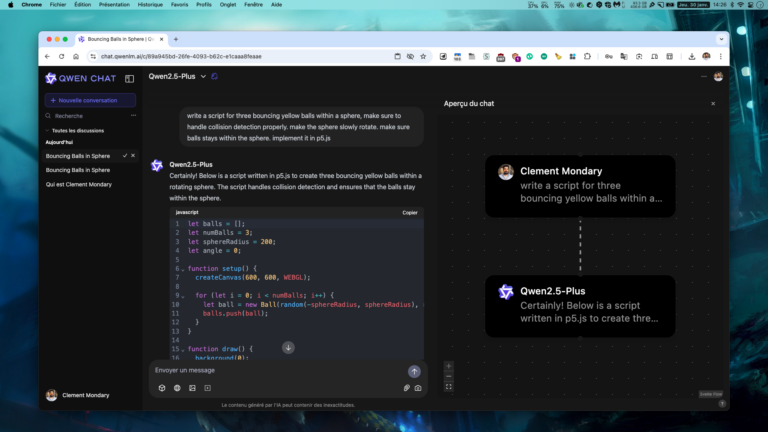Viewport: 768px width, 432px height.
Task: Click the QWEN CHAT logo
Action: (81, 78)
